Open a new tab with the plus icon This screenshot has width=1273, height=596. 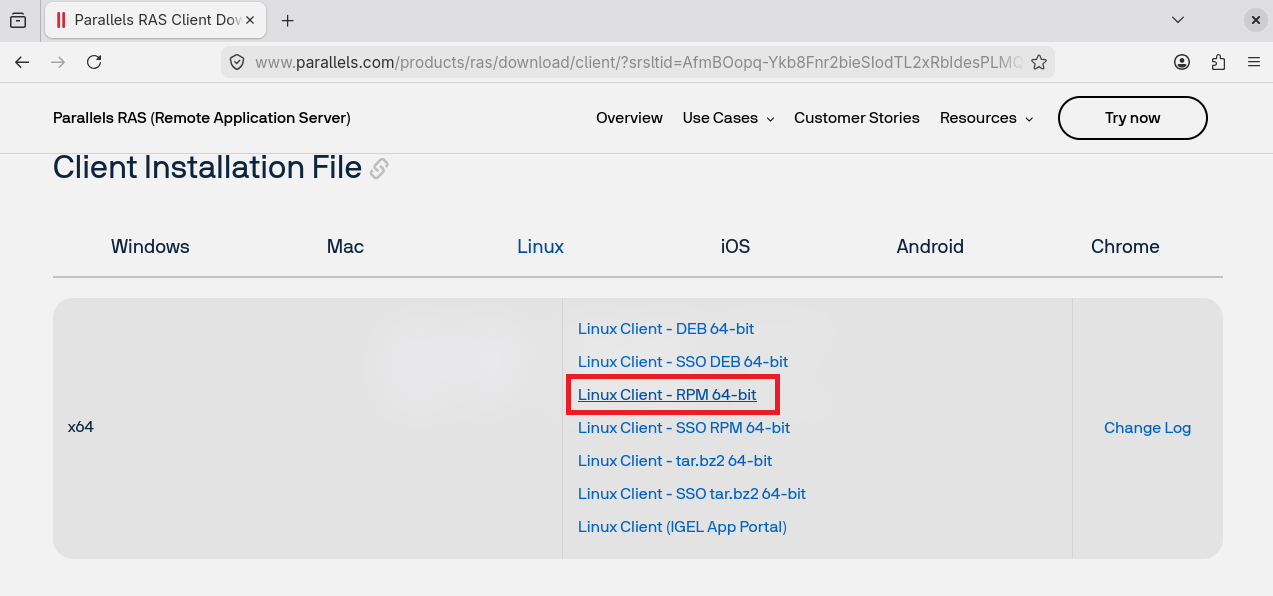tap(288, 20)
